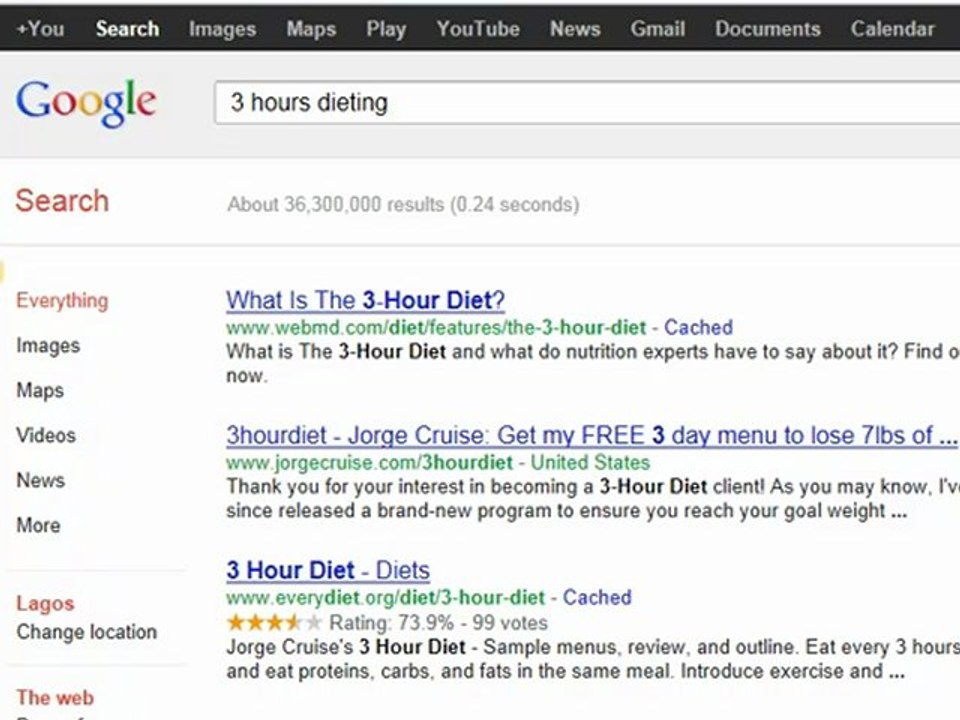
Task: Click the www.everydiet.org URL text
Action: point(385,598)
